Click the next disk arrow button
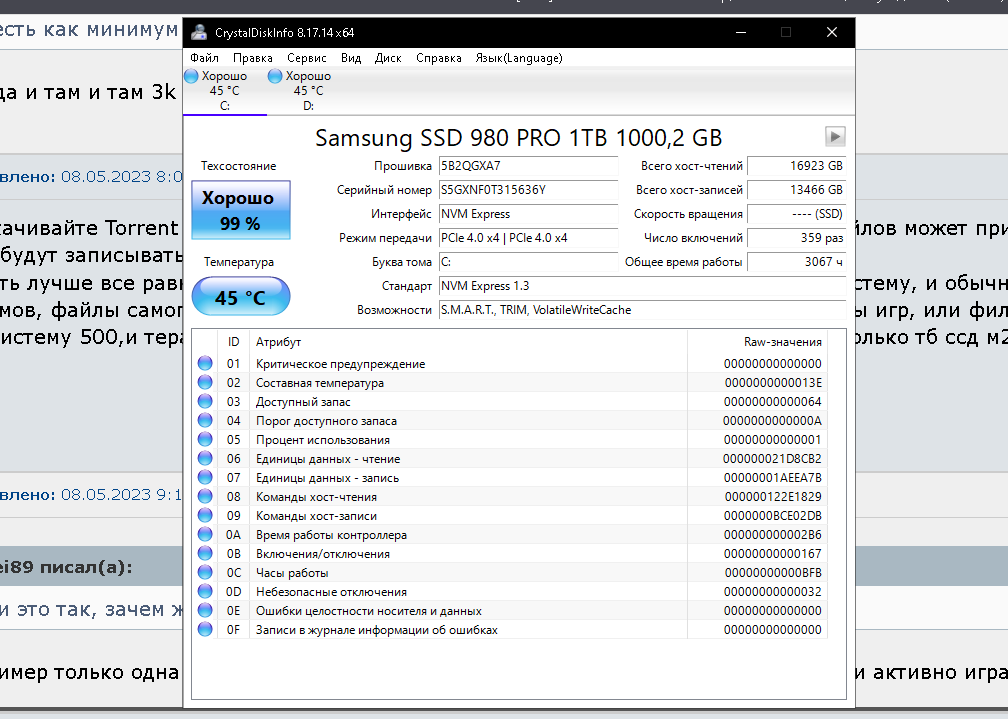The height and width of the screenshot is (719, 1008). (835, 136)
